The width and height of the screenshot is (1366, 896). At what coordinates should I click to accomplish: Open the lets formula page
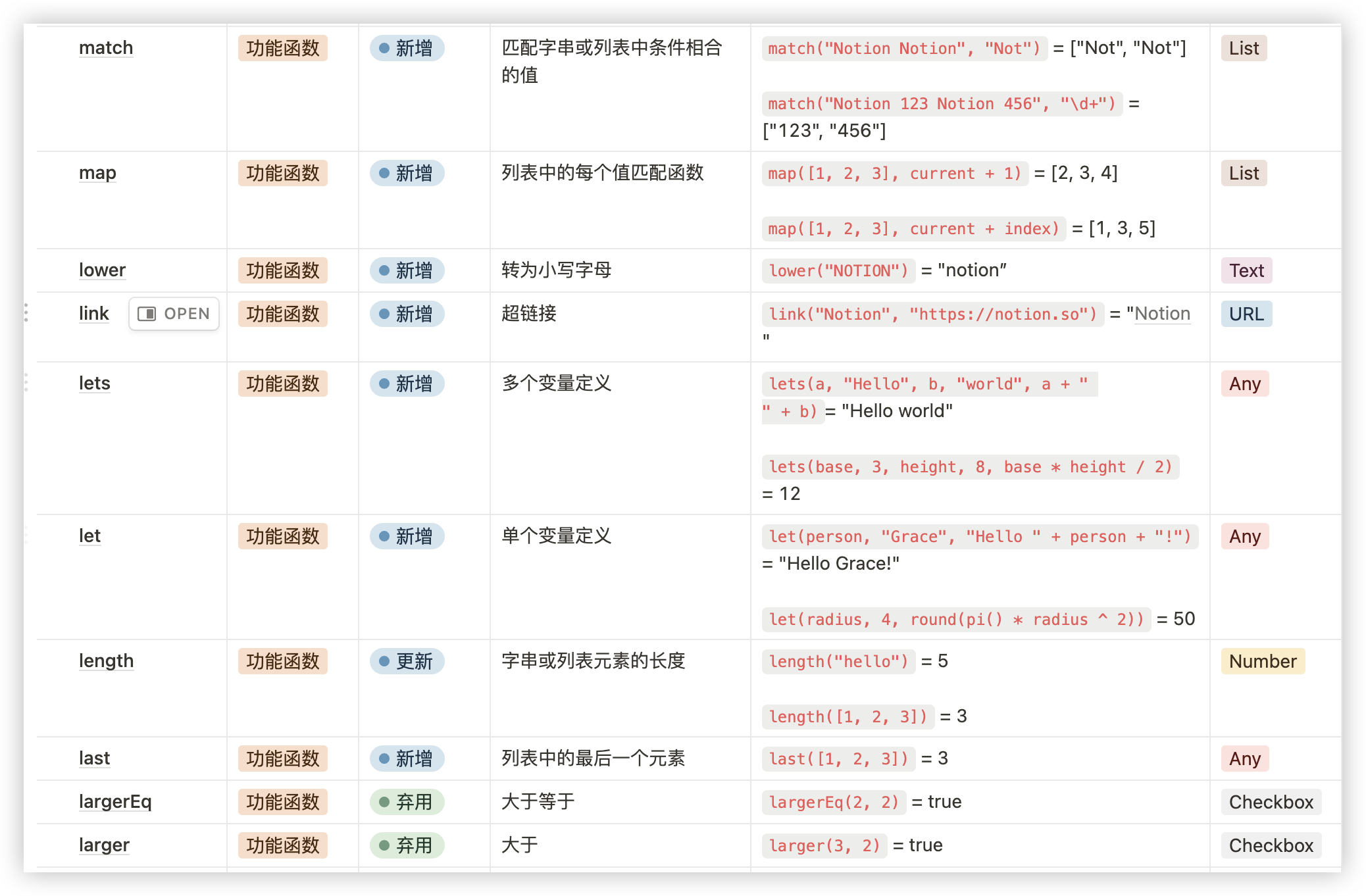click(x=94, y=384)
